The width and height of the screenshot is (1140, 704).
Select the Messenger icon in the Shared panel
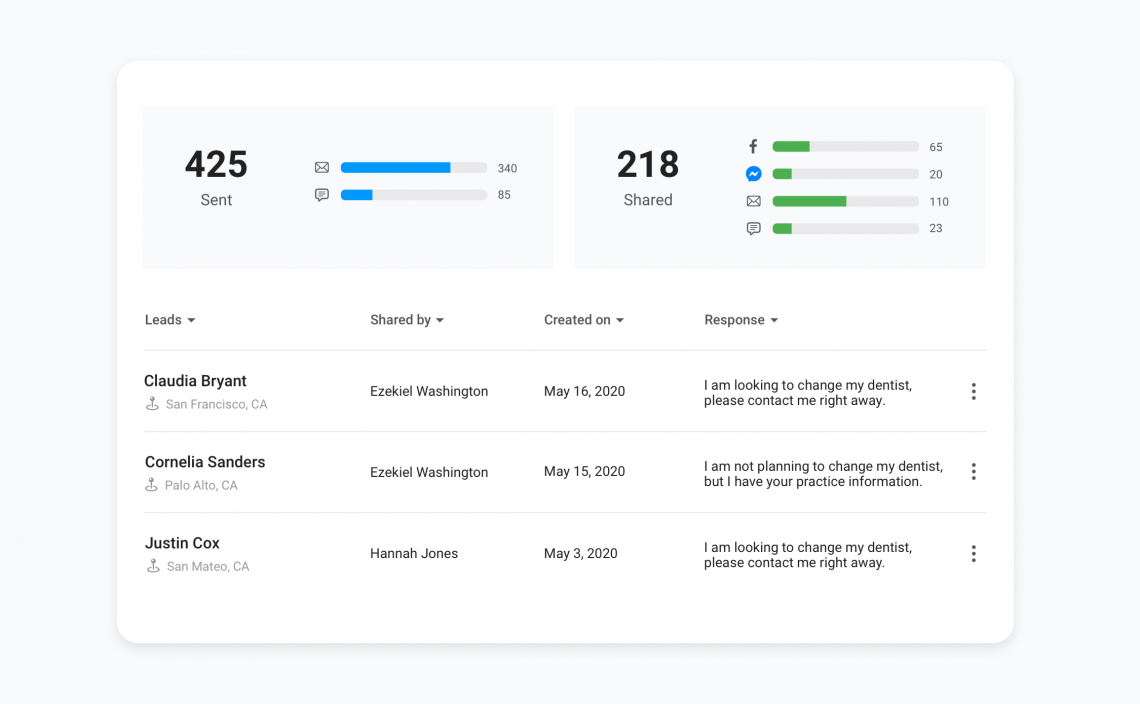tap(753, 173)
